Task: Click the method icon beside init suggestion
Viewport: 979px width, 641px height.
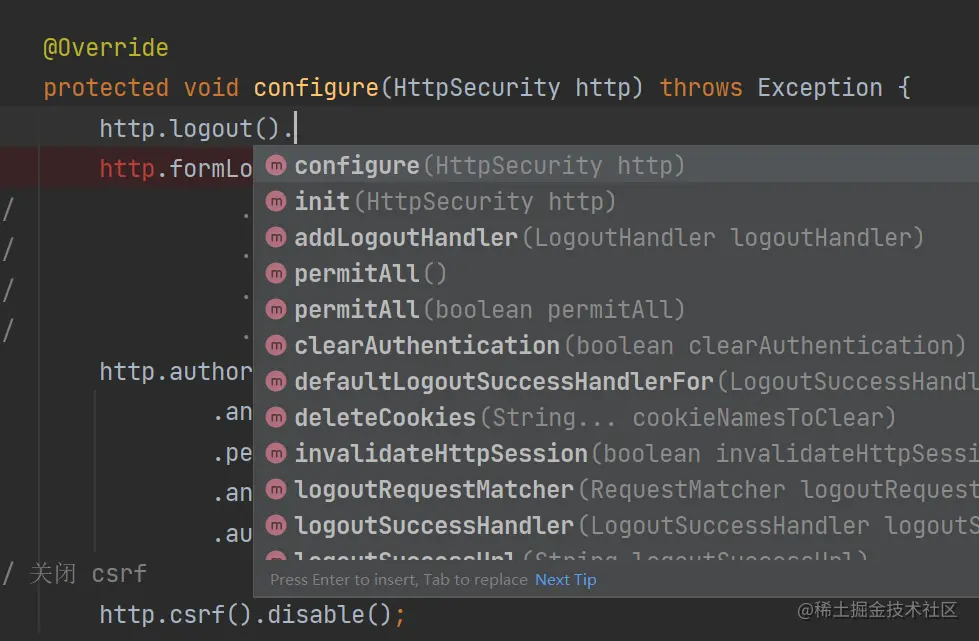Action: (275, 202)
